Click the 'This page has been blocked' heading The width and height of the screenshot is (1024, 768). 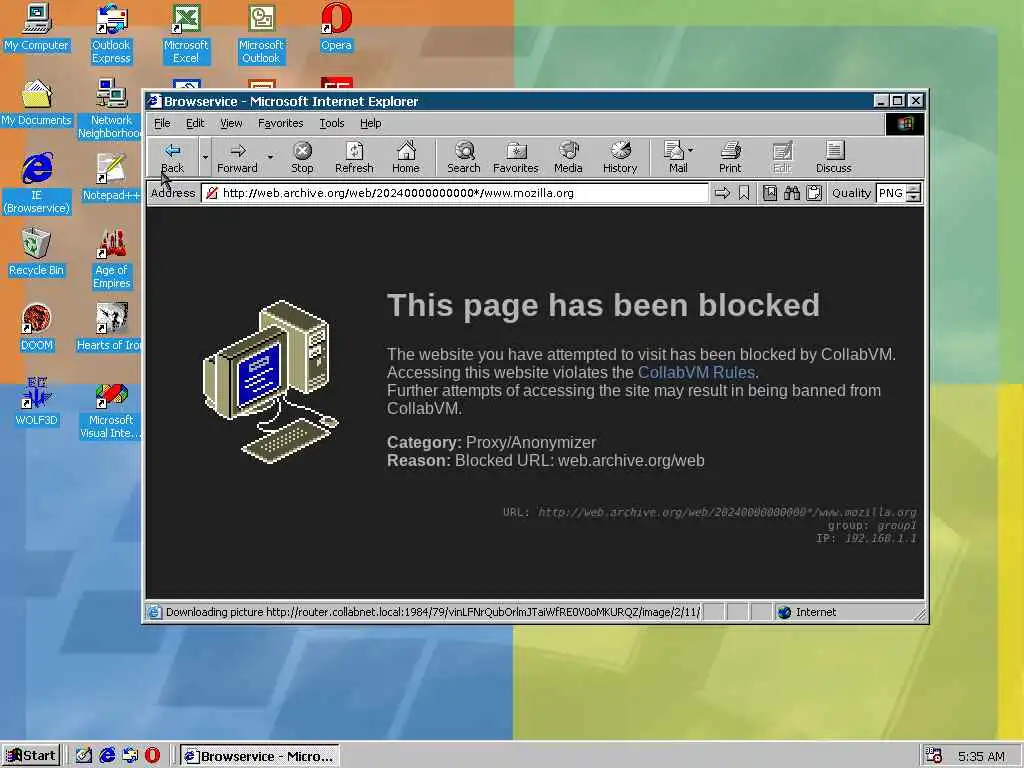point(603,305)
